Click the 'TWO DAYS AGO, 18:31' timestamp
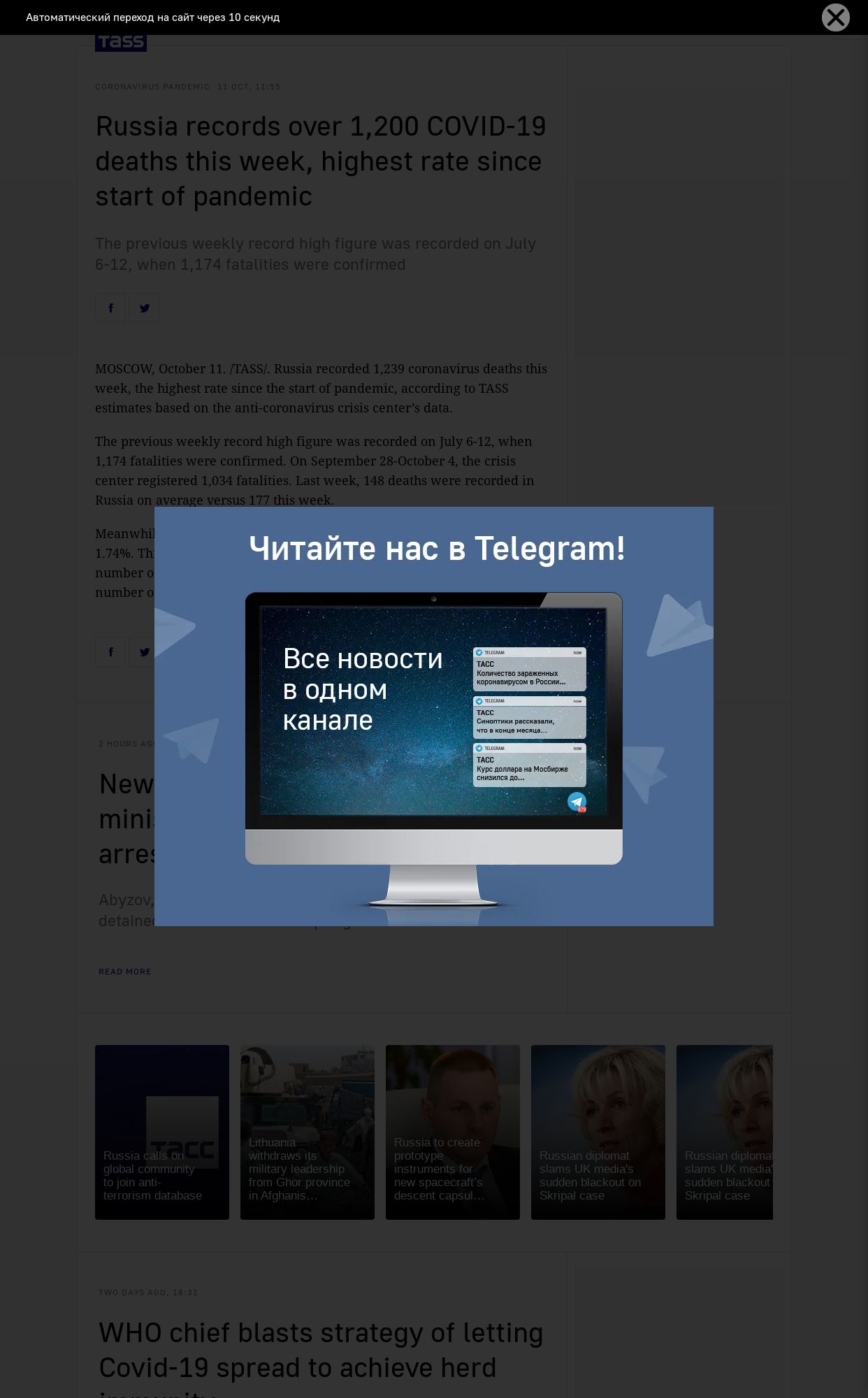The image size is (868, 1398). coord(148,1292)
